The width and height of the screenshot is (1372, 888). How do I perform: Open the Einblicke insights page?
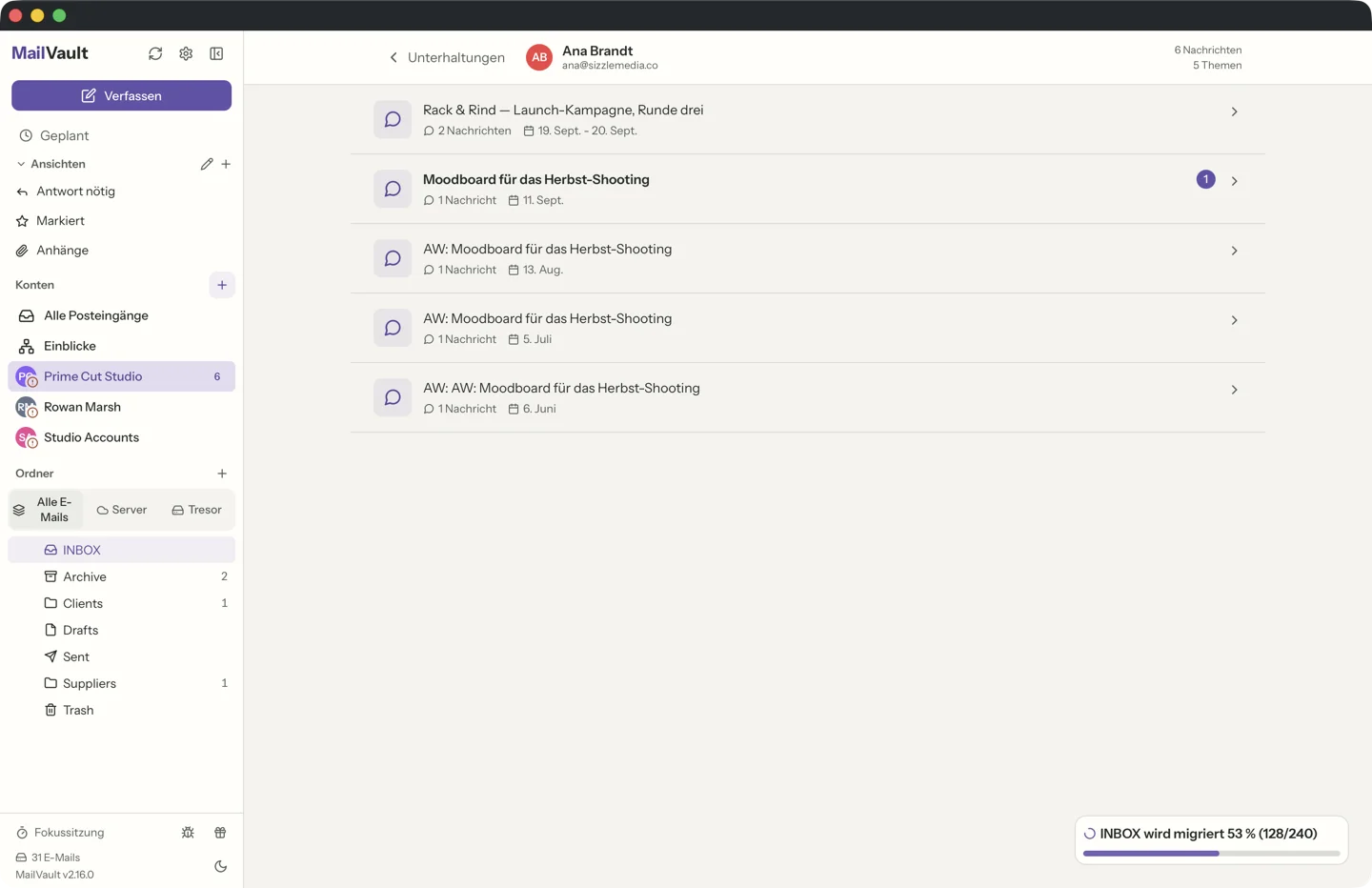tap(121, 346)
